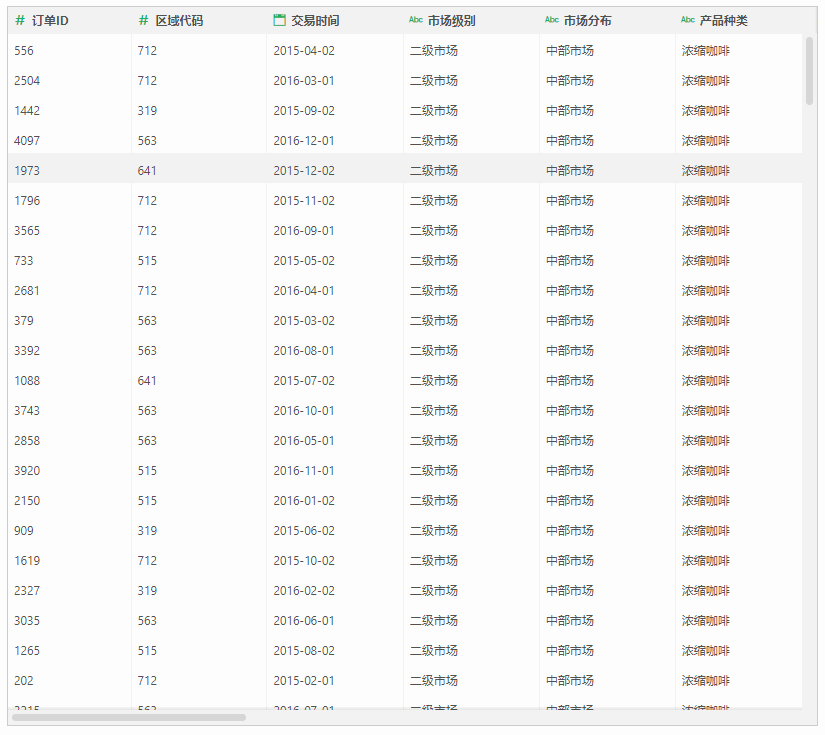Select the cell with order ID 556

point(69,51)
